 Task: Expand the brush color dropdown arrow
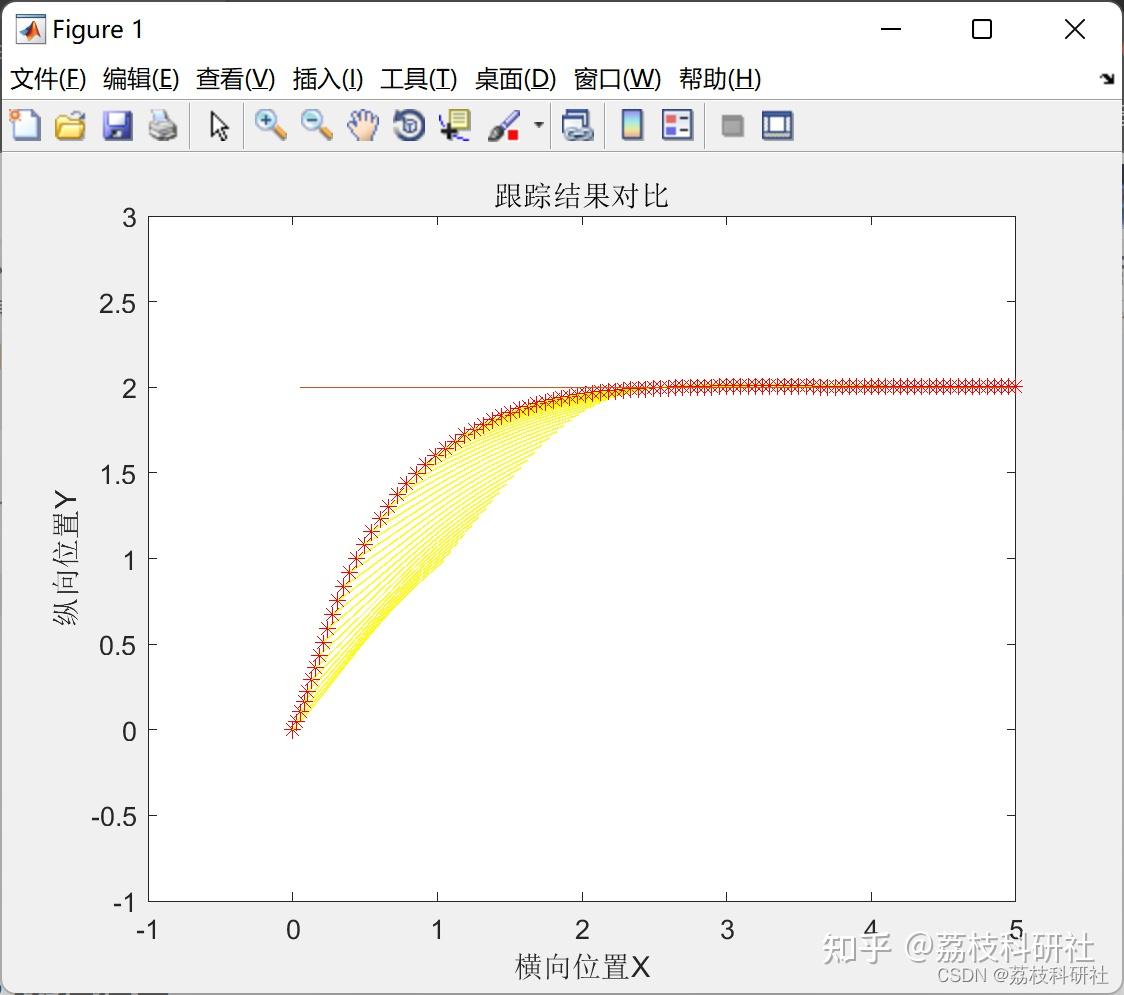click(538, 125)
